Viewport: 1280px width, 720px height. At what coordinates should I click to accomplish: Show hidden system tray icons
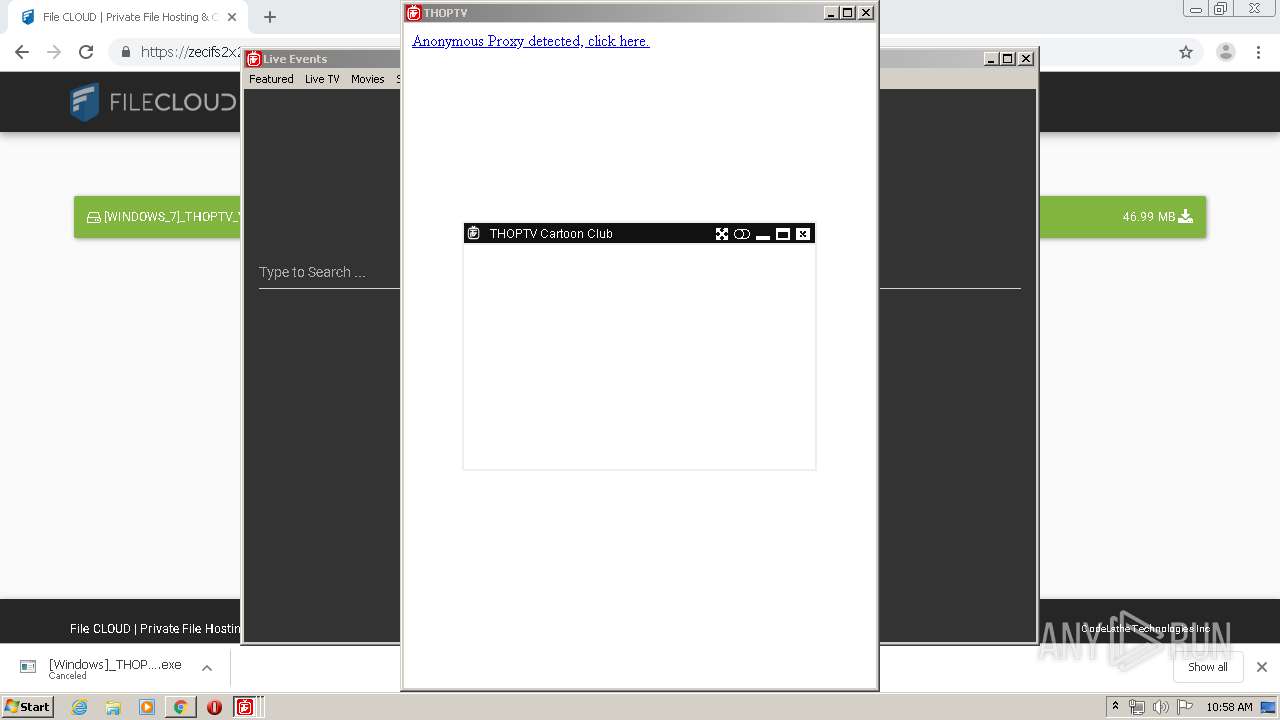1115,707
